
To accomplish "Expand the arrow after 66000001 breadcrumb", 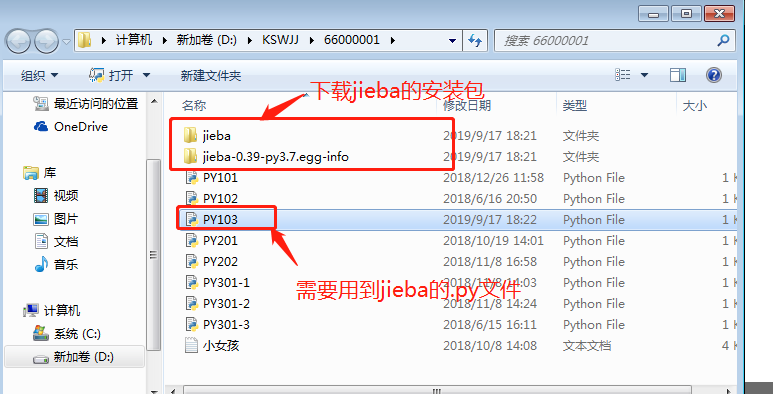I will click(392, 40).
